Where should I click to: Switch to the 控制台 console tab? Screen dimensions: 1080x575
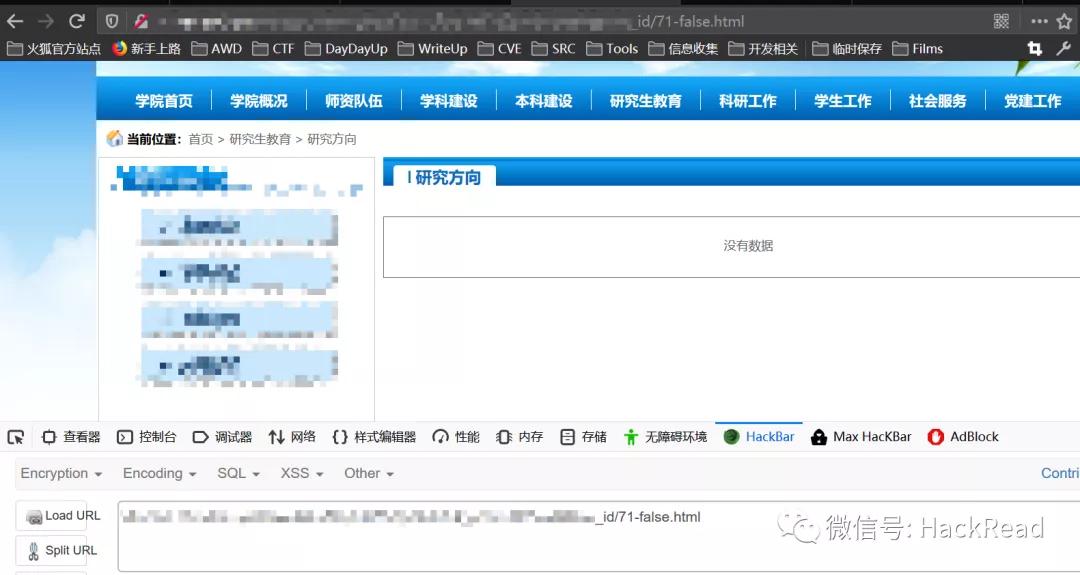point(147,437)
